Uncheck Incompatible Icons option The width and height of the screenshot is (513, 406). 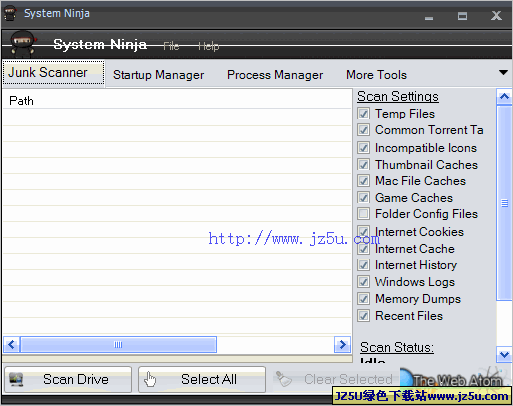click(363, 148)
